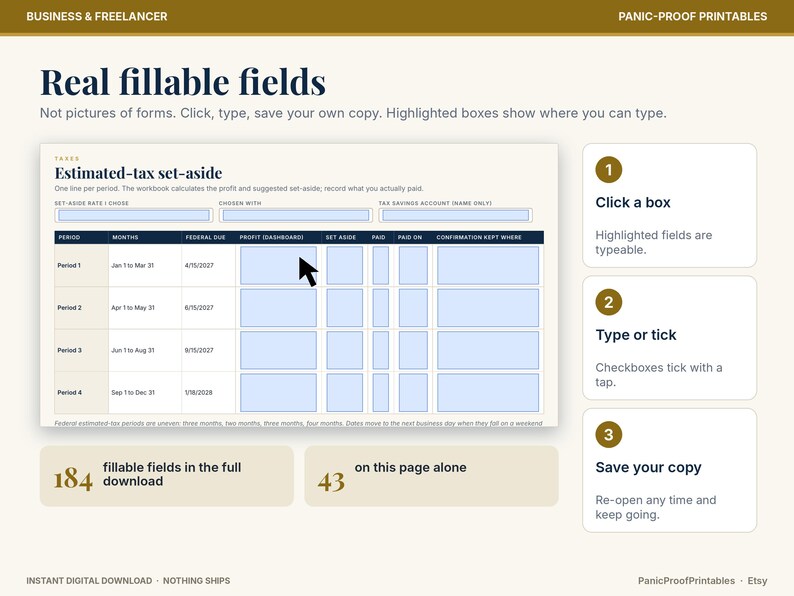Select Period 3 Set Aside field
The width and height of the screenshot is (794, 596).
click(x=344, y=350)
